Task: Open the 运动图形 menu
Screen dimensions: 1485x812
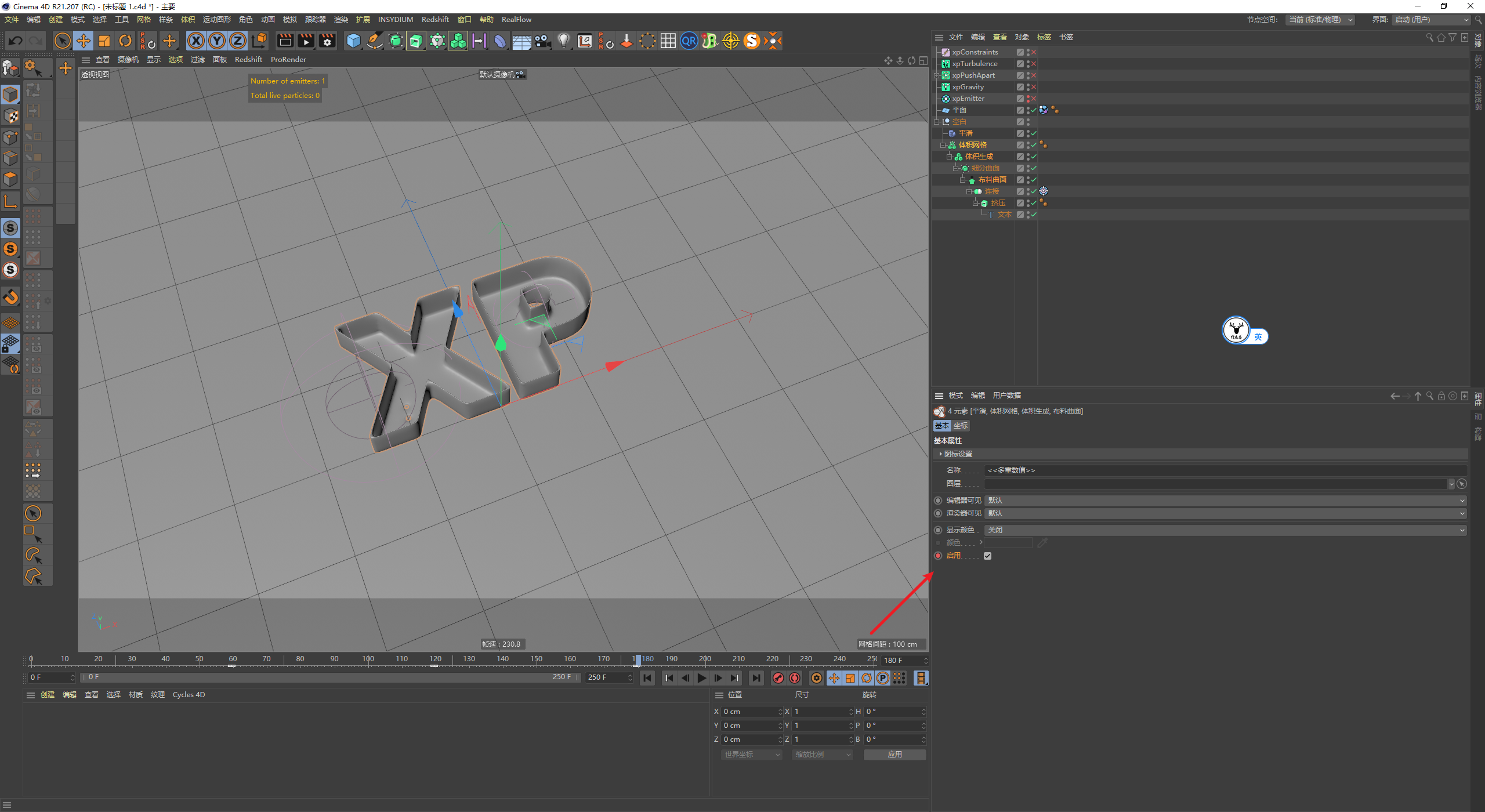Action: coord(217,19)
